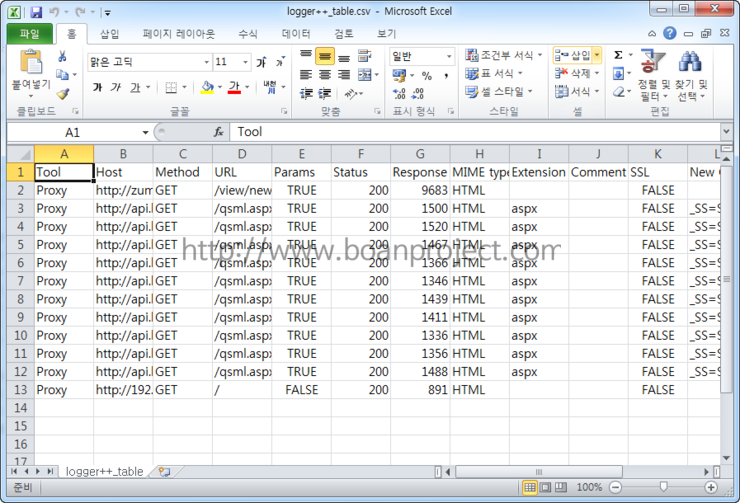Open 찾기 및 선택 find and select

tap(691, 75)
